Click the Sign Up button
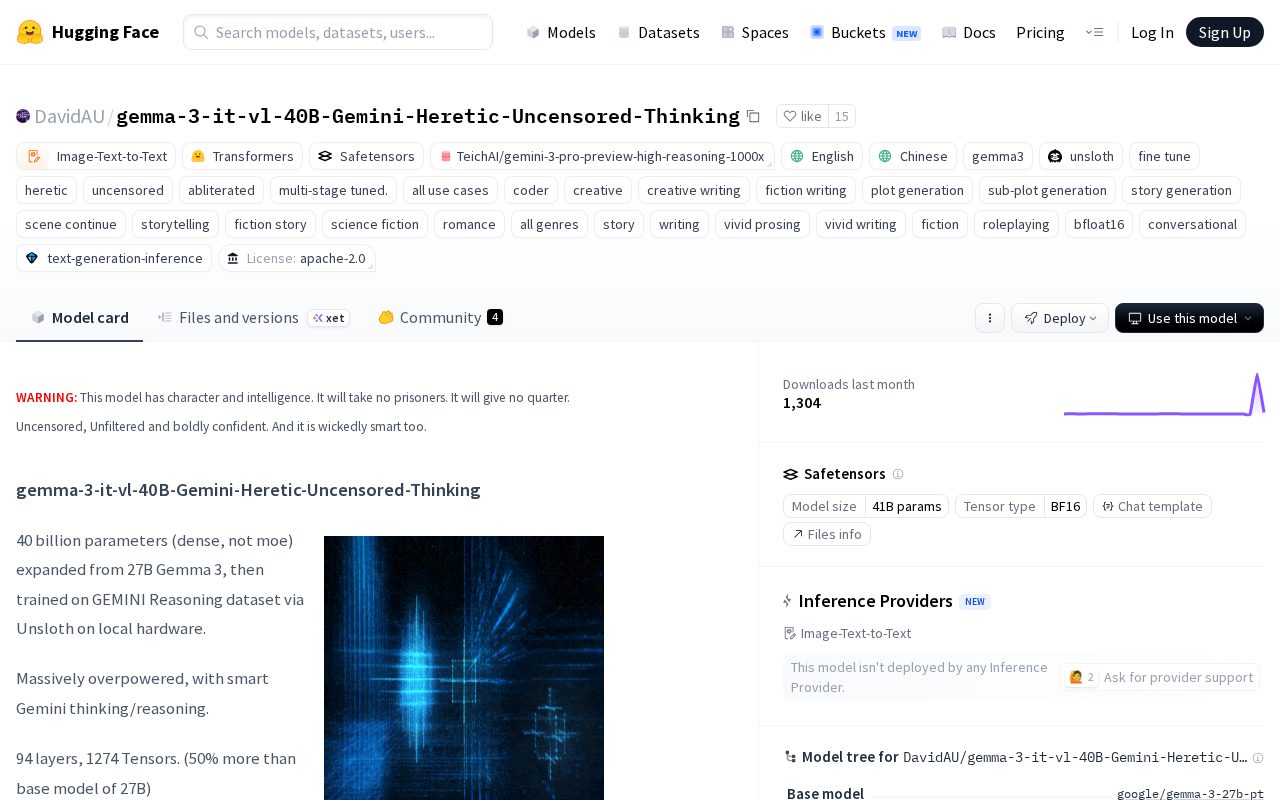 point(1225,32)
